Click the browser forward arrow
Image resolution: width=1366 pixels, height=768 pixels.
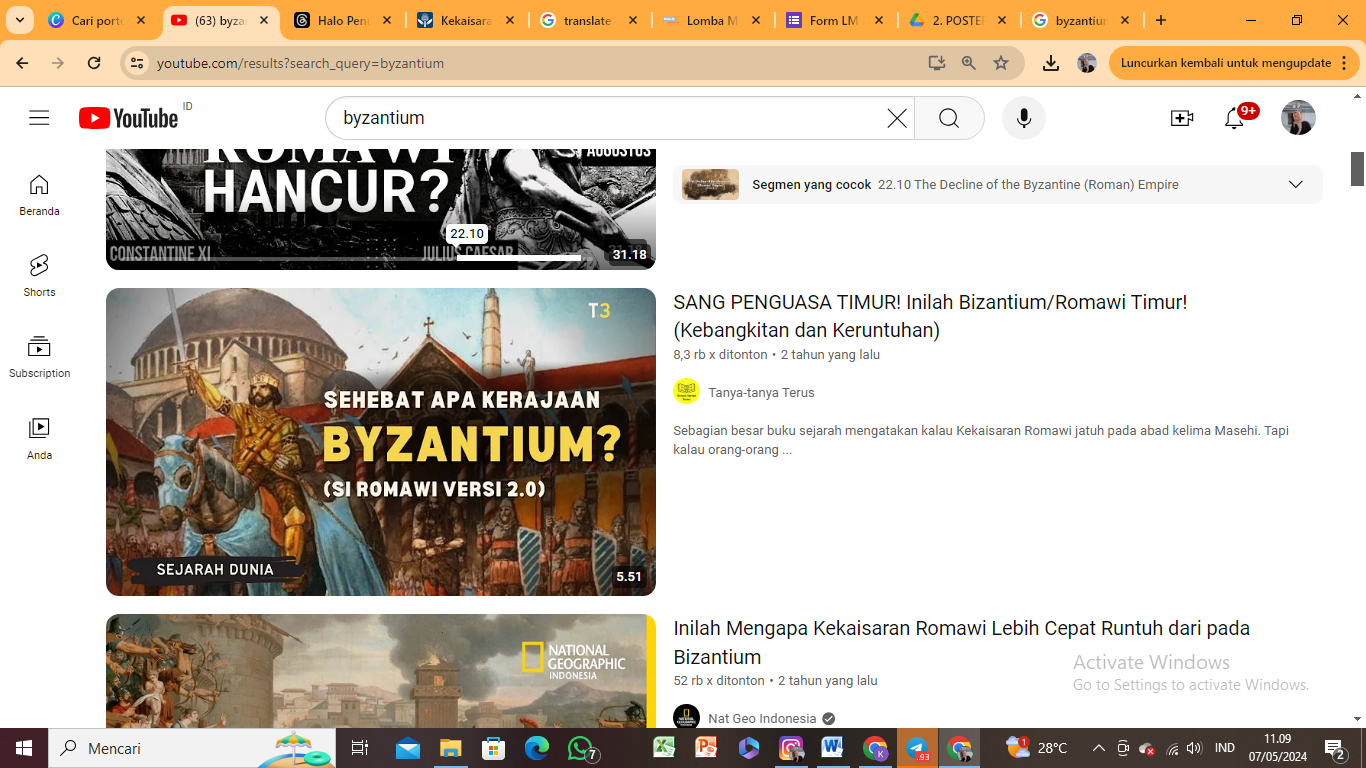[58, 63]
